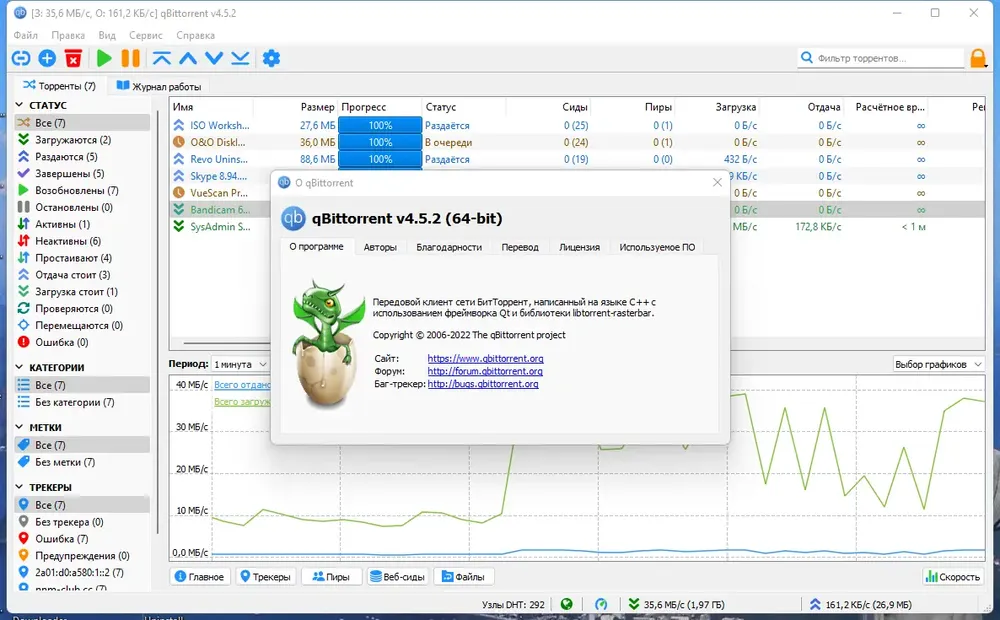Open http://bugs.qbittorrent.org link
1000x620 pixels.
tap(483, 384)
